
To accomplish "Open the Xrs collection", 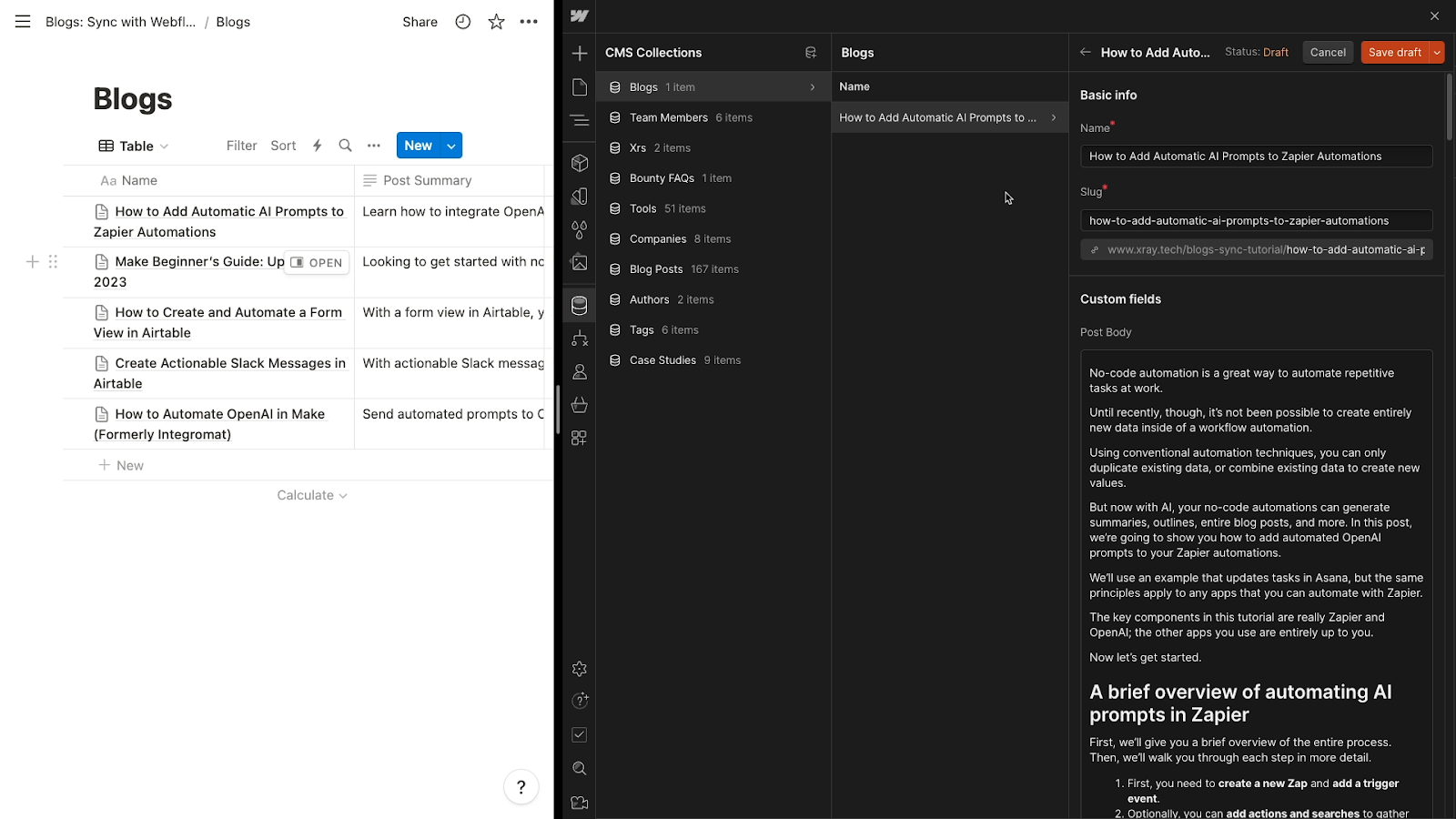I will pyautogui.click(x=713, y=147).
